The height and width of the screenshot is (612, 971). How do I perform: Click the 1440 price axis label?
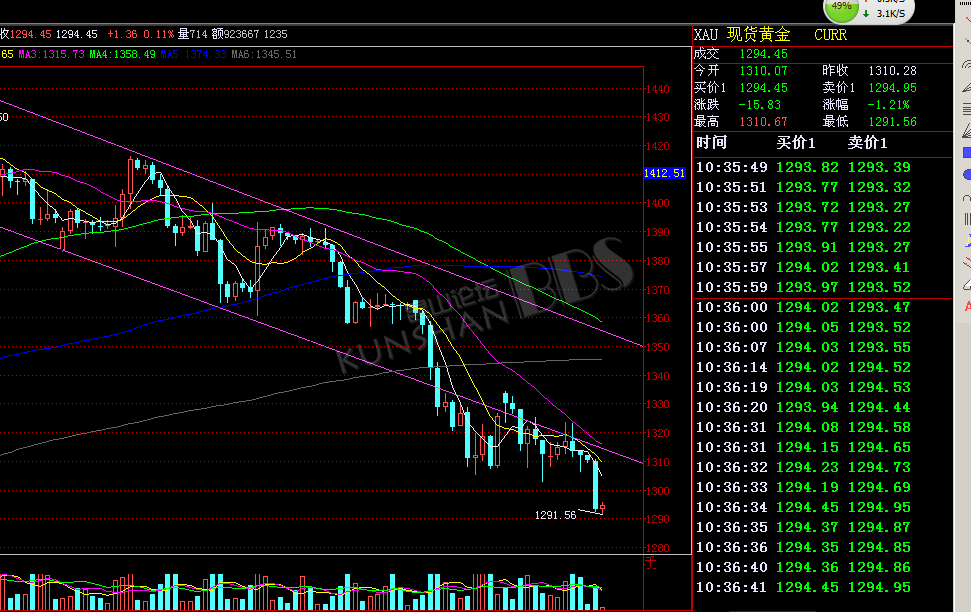coord(658,89)
